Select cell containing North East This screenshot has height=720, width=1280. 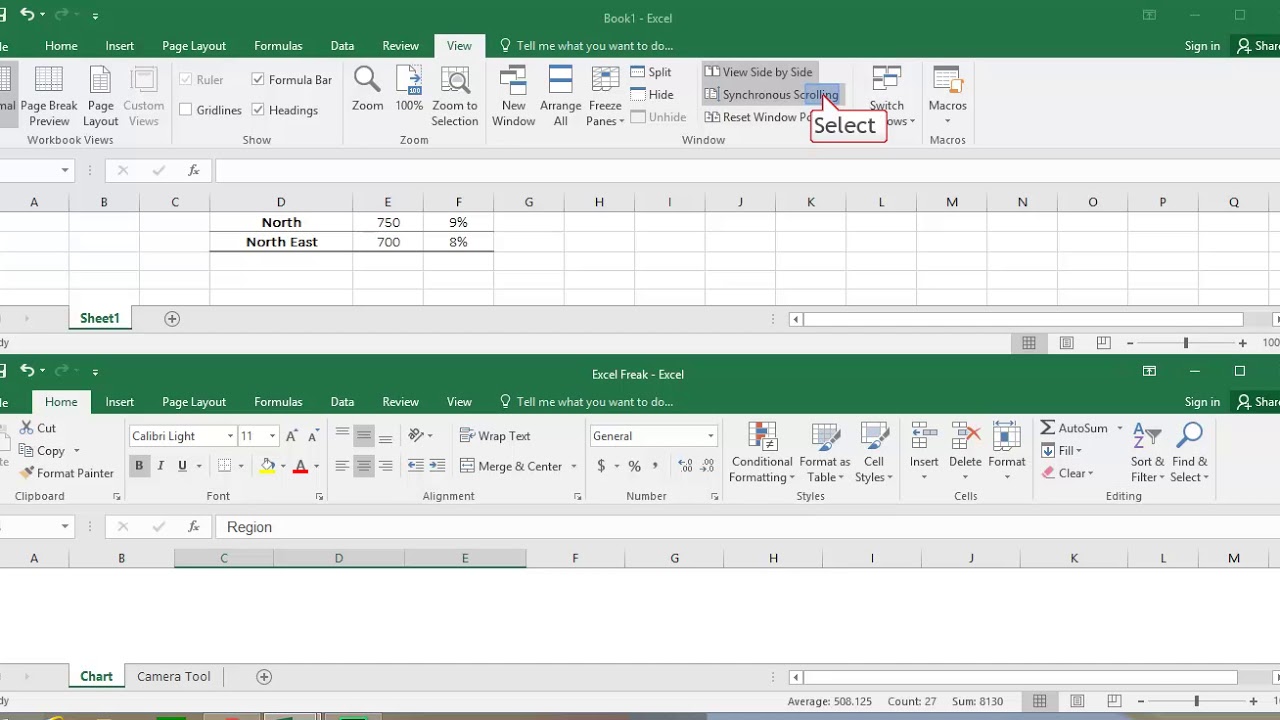click(281, 242)
